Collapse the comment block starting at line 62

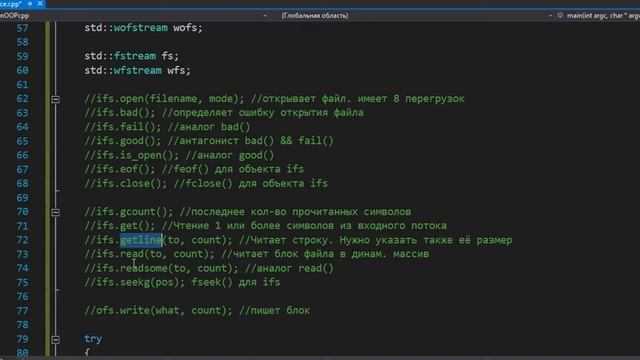pyautogui.click(x=56, y=99)
